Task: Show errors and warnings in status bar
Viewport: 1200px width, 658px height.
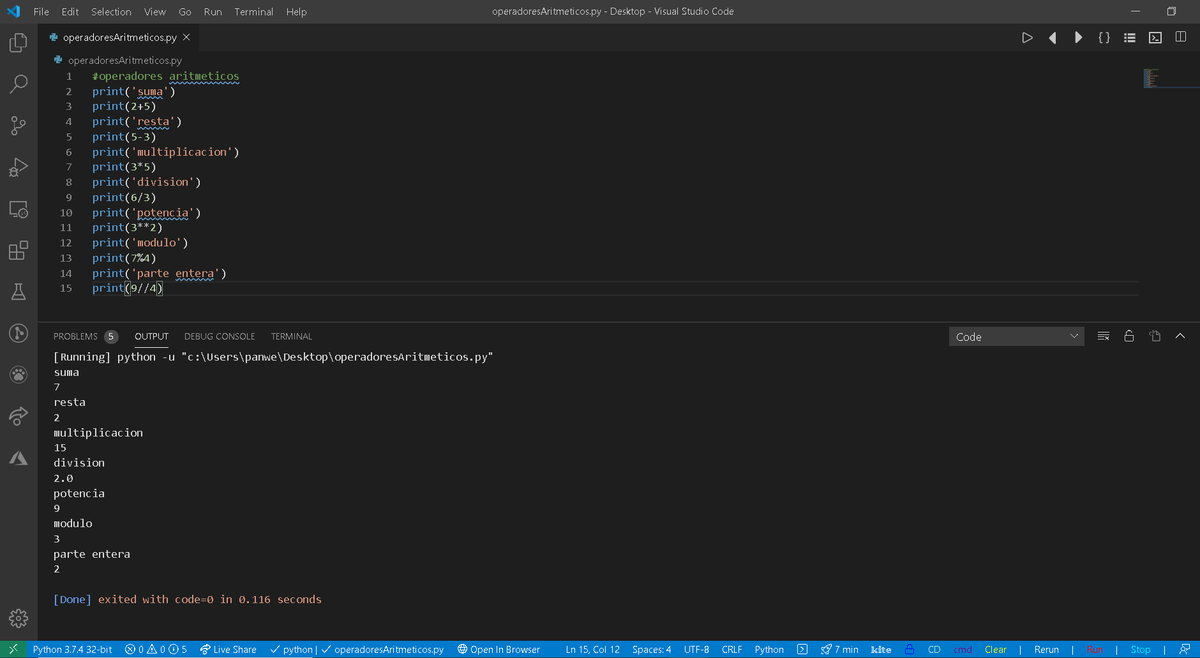Action: (x=156, y=649)
